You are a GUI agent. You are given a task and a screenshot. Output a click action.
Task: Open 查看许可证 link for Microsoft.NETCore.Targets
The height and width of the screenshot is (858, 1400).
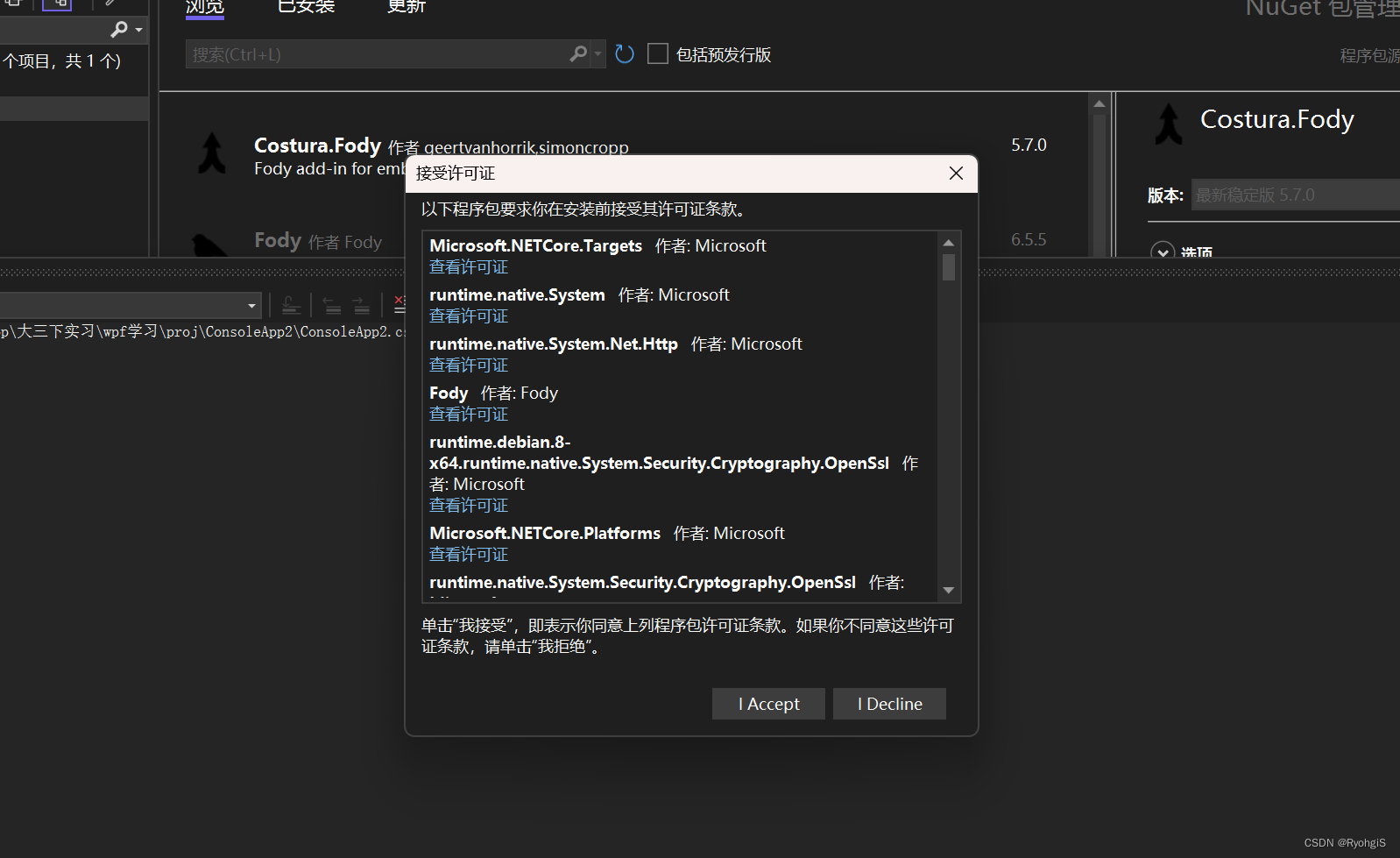[x=469, y=267]
